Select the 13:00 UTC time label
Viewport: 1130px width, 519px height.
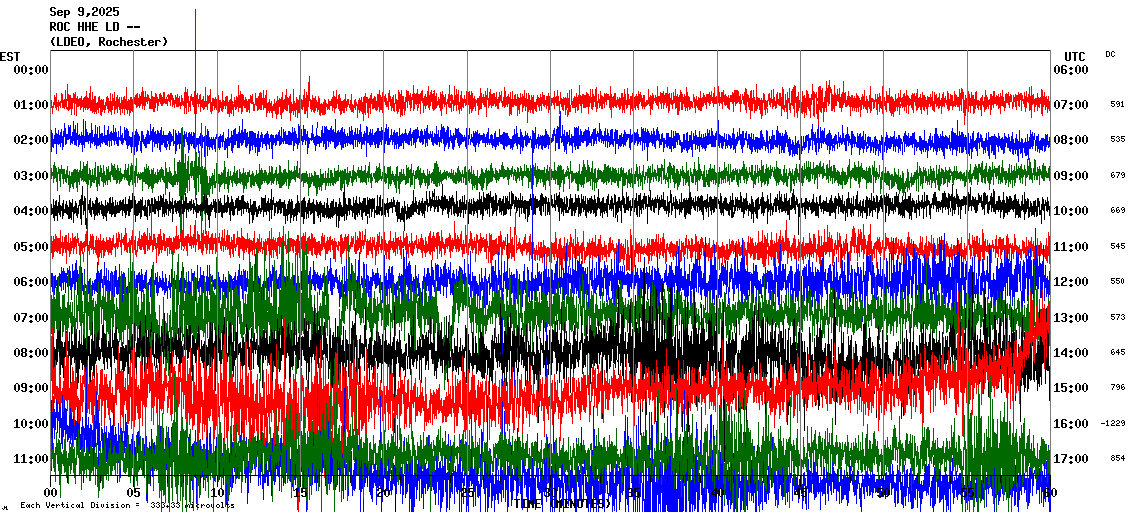pyautogui.click(x=1070, y=318)
